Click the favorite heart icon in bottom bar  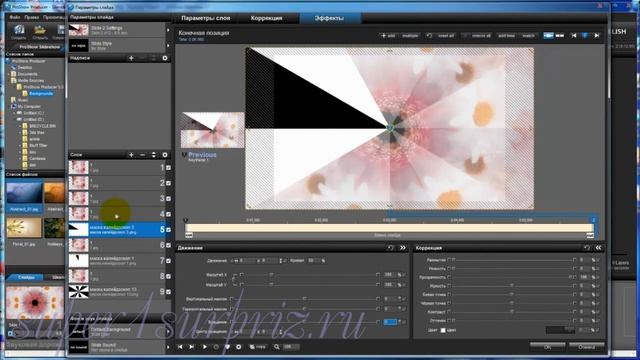(227, 347)
